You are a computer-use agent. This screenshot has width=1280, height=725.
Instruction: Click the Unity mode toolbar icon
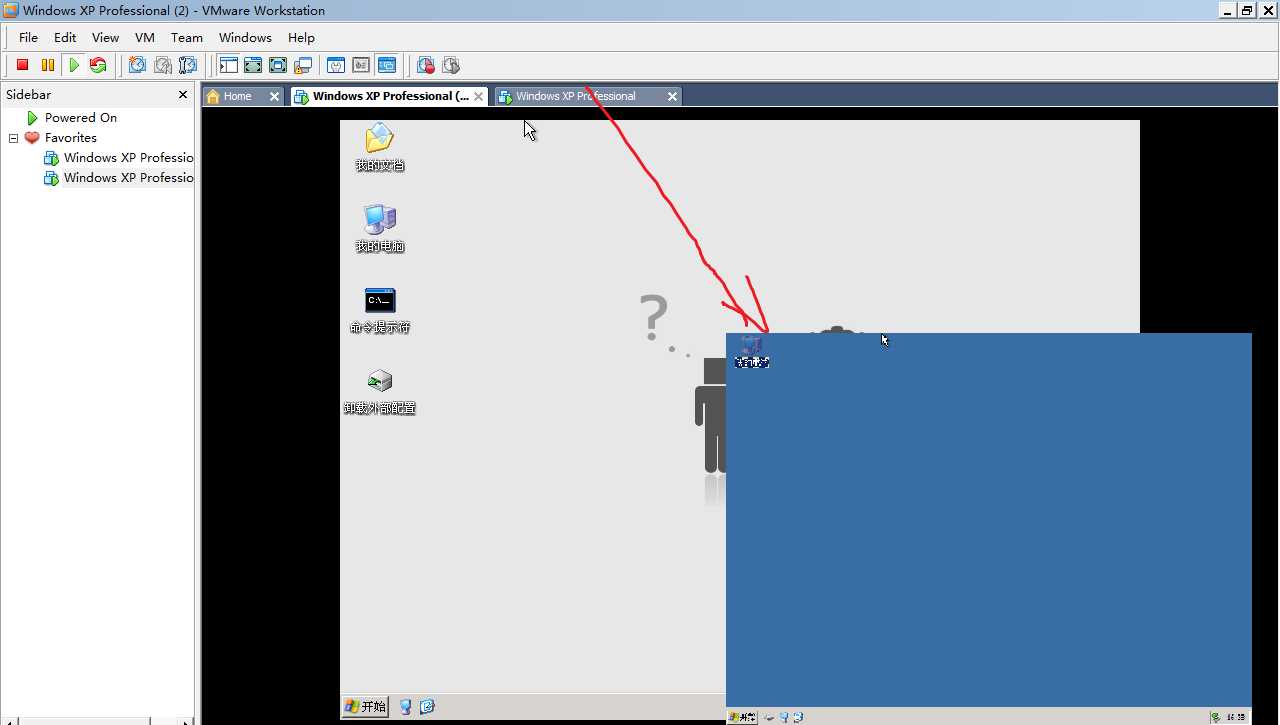303,65
